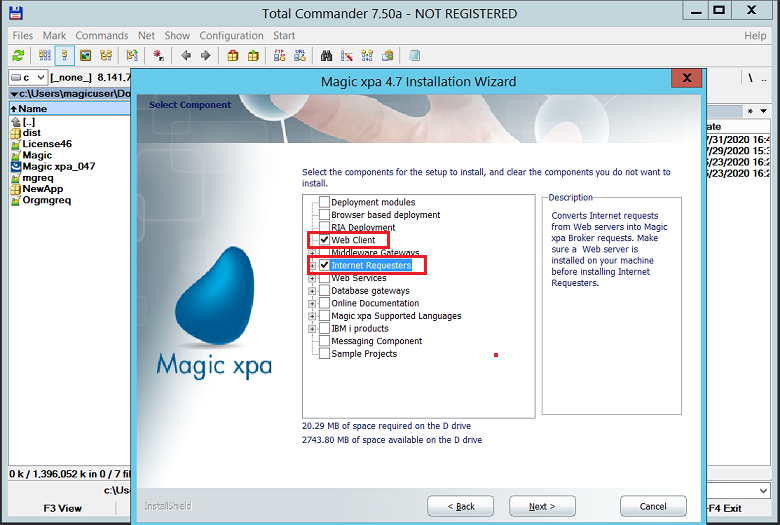This screenshot has height=525, width=780.
Task: Open right panel directory history arrow
Action: pyautogui.click(x=763, y=111)
